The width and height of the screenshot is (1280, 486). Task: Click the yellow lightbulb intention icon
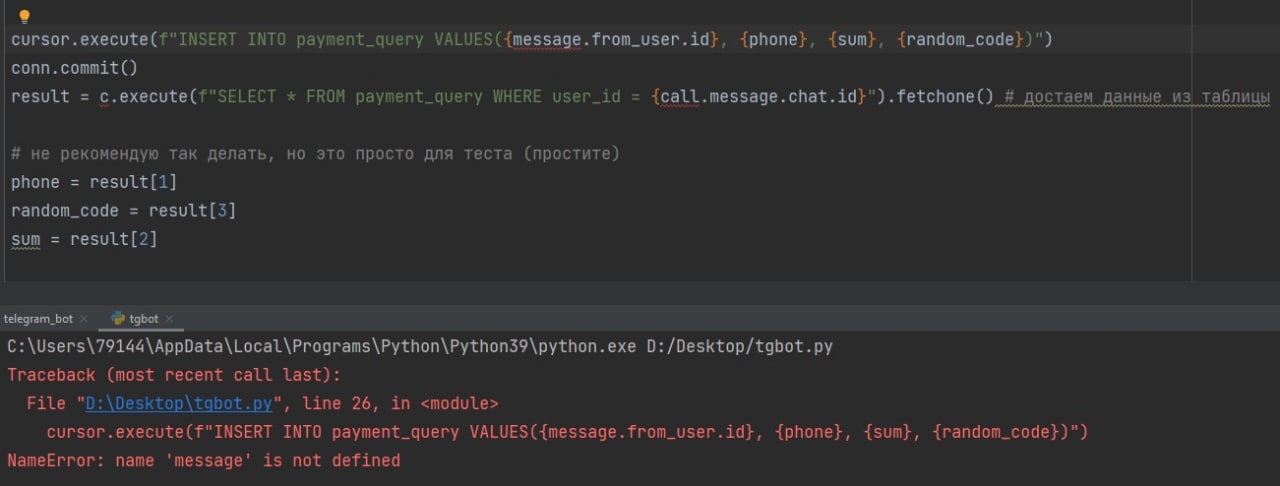(25, 16)
